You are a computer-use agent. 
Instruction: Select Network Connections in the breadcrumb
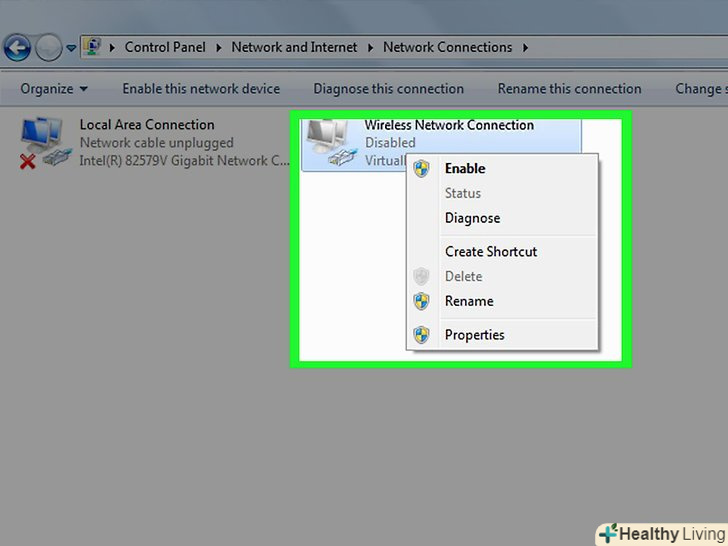448,47
